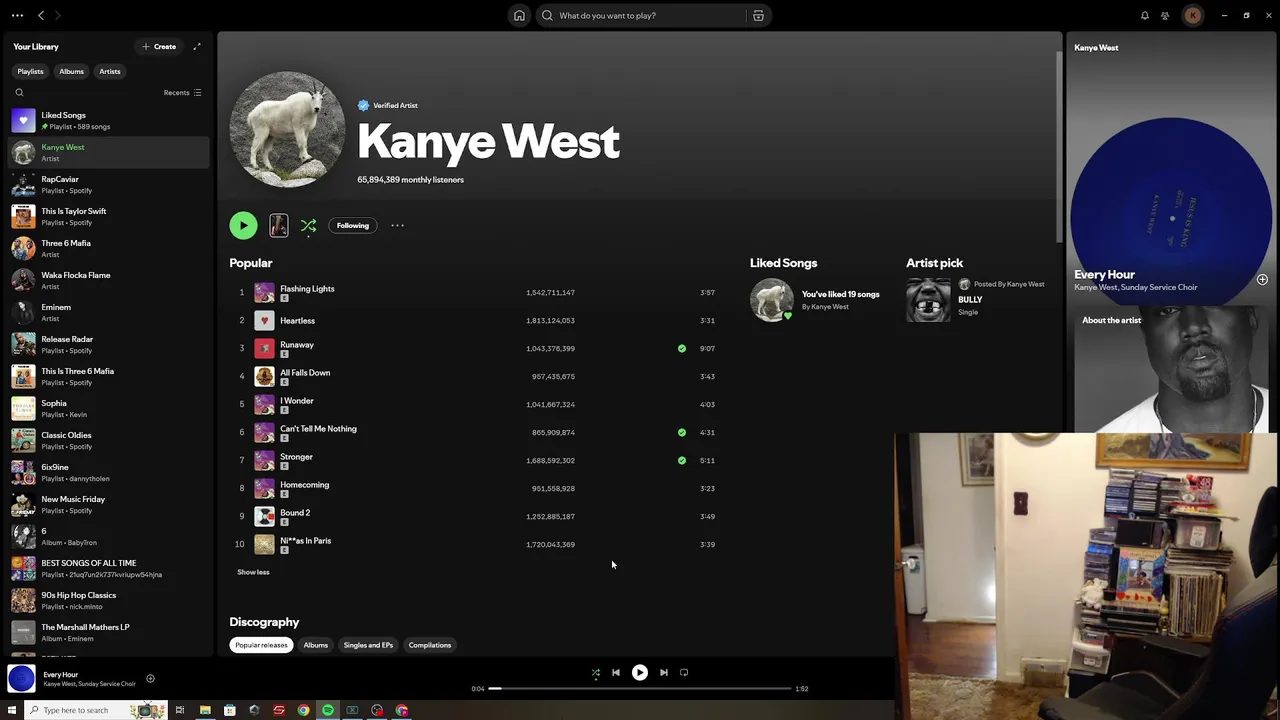
Task: Open the Liked Songs playlist in the library
Action: 109,120
